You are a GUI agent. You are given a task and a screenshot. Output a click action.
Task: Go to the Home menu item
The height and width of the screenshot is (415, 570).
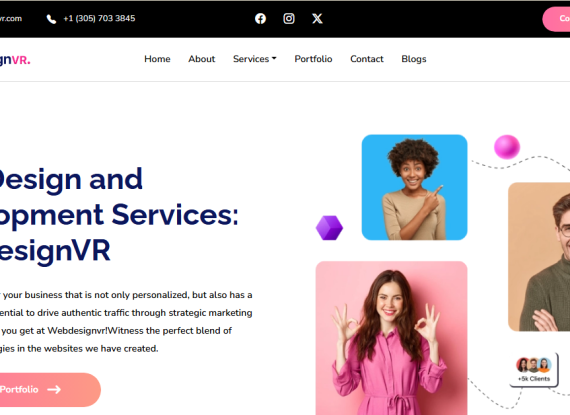[157, 59]
